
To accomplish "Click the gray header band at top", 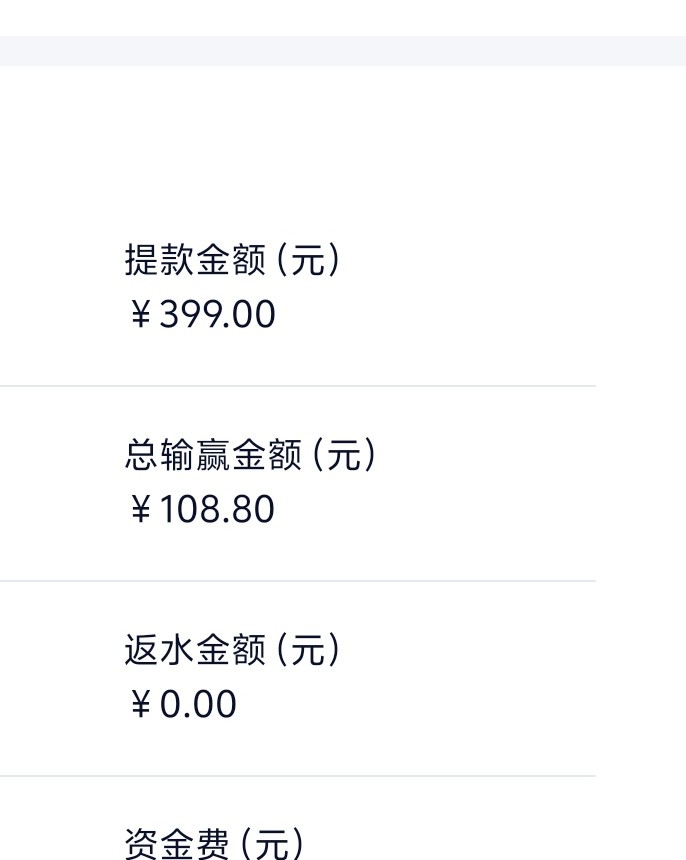I will pyautogui.click(x=343, y=51).
